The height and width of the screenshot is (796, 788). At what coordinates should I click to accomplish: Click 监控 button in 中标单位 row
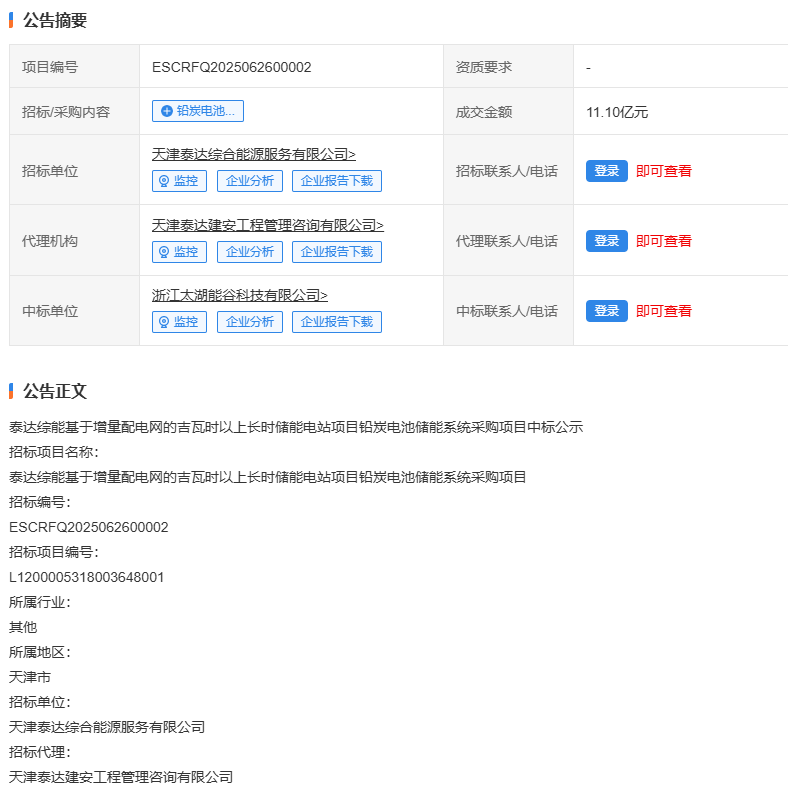pyautogui.click(x=179, y=322)
